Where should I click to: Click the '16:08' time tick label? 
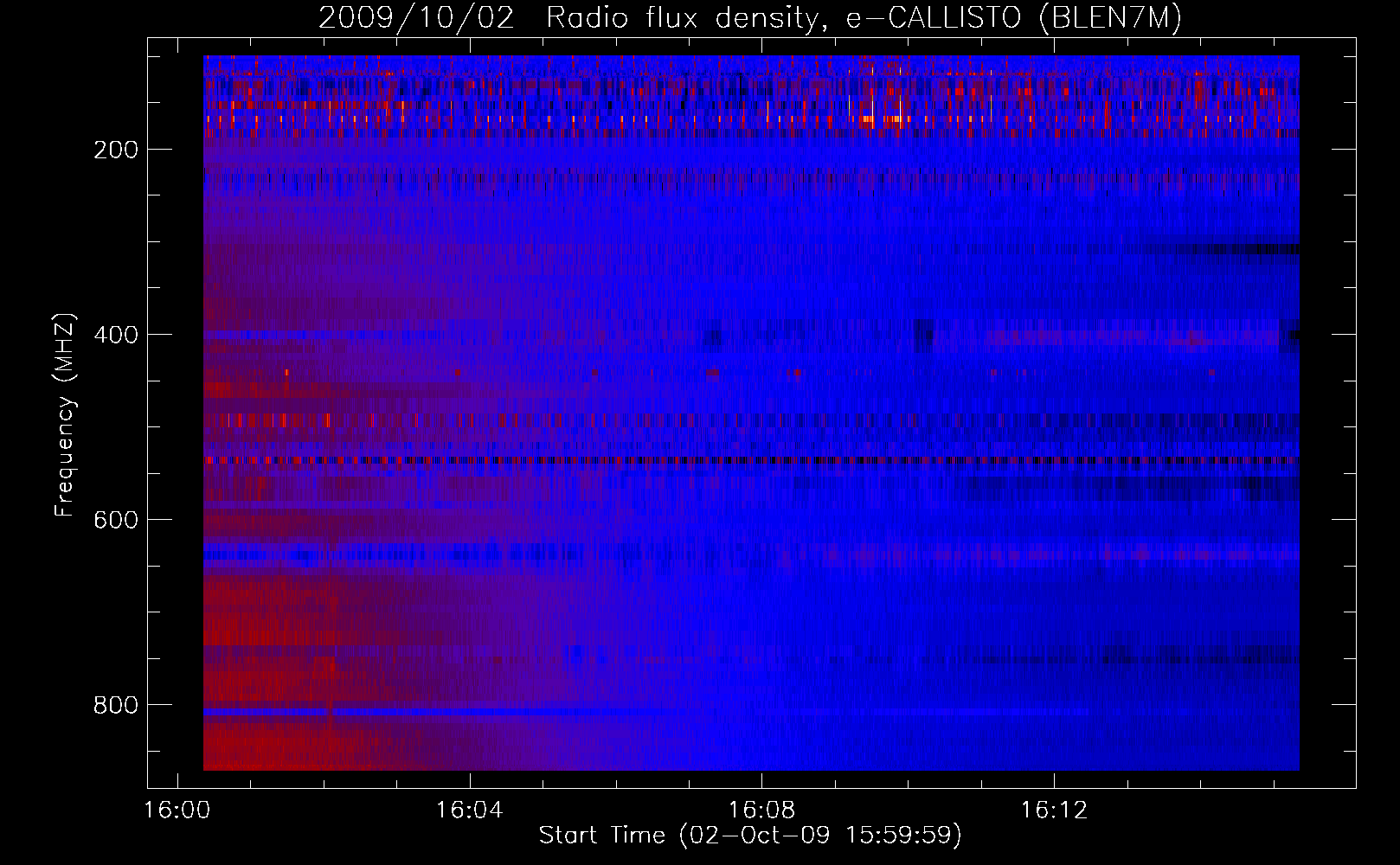point(761,811)
